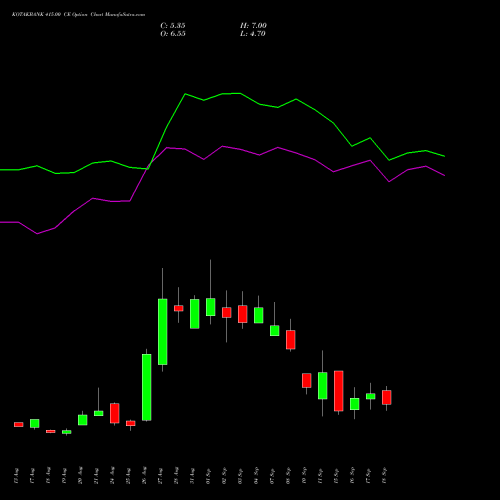Click the 18 Sep date label
Viewport: 500px width, 500px height.
pos(384,475)
